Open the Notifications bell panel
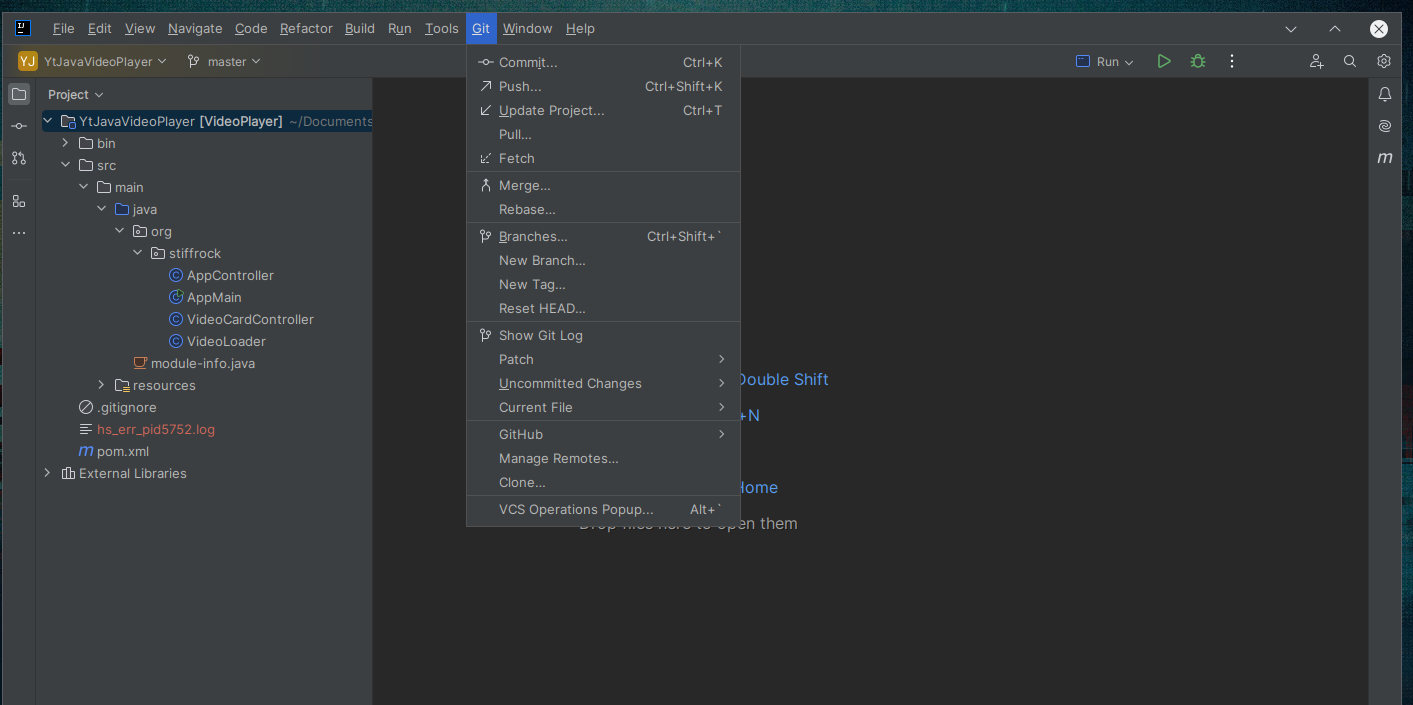 (x=1385, y=94)
